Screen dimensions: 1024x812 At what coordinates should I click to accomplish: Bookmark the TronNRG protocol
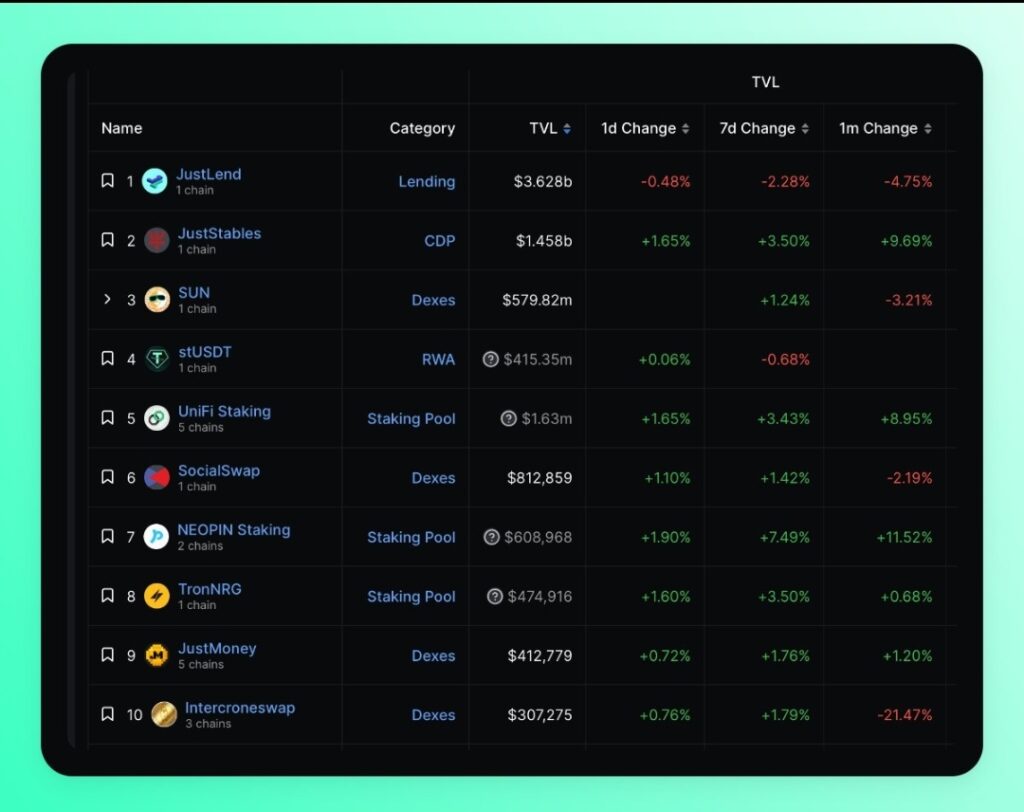(x=108, y=595)
